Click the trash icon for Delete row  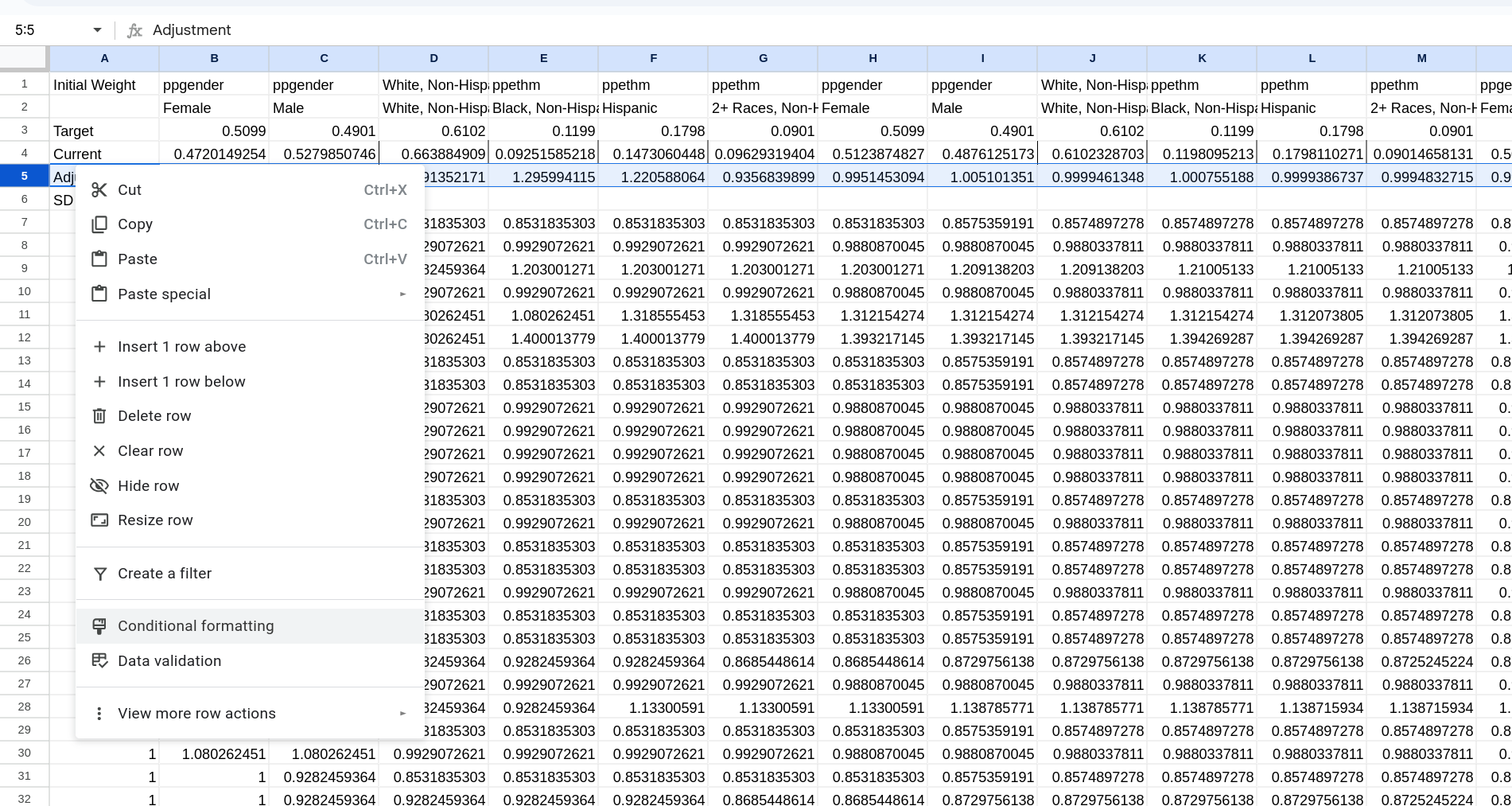point(99,416)
